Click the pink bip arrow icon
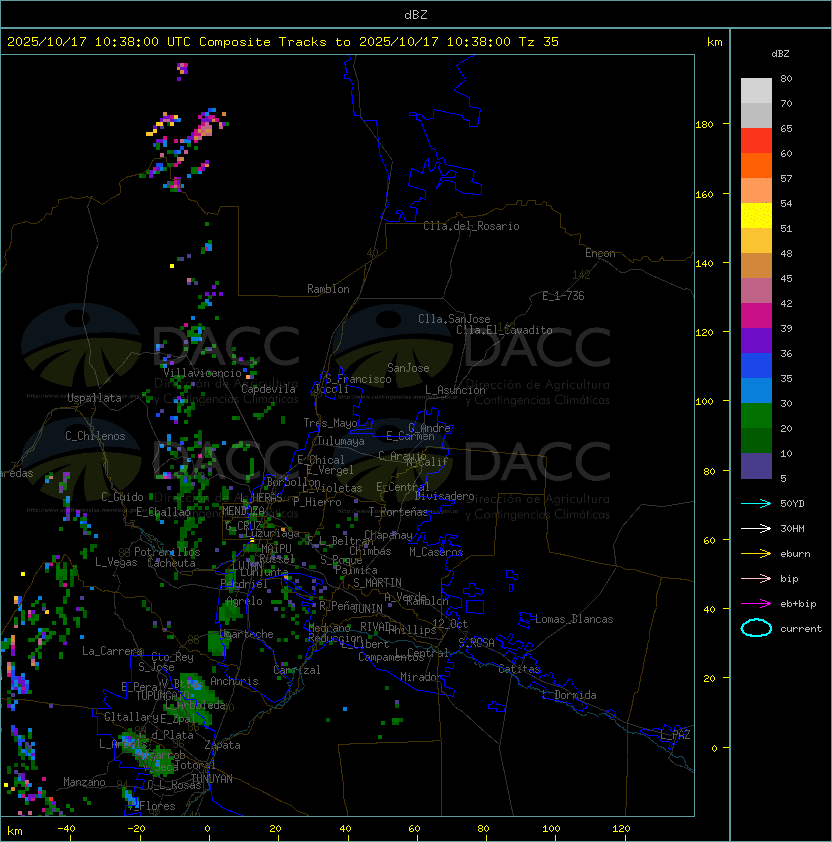Viewport: 832px width, 842px height. pyautogui.click(x=756, y=578)
